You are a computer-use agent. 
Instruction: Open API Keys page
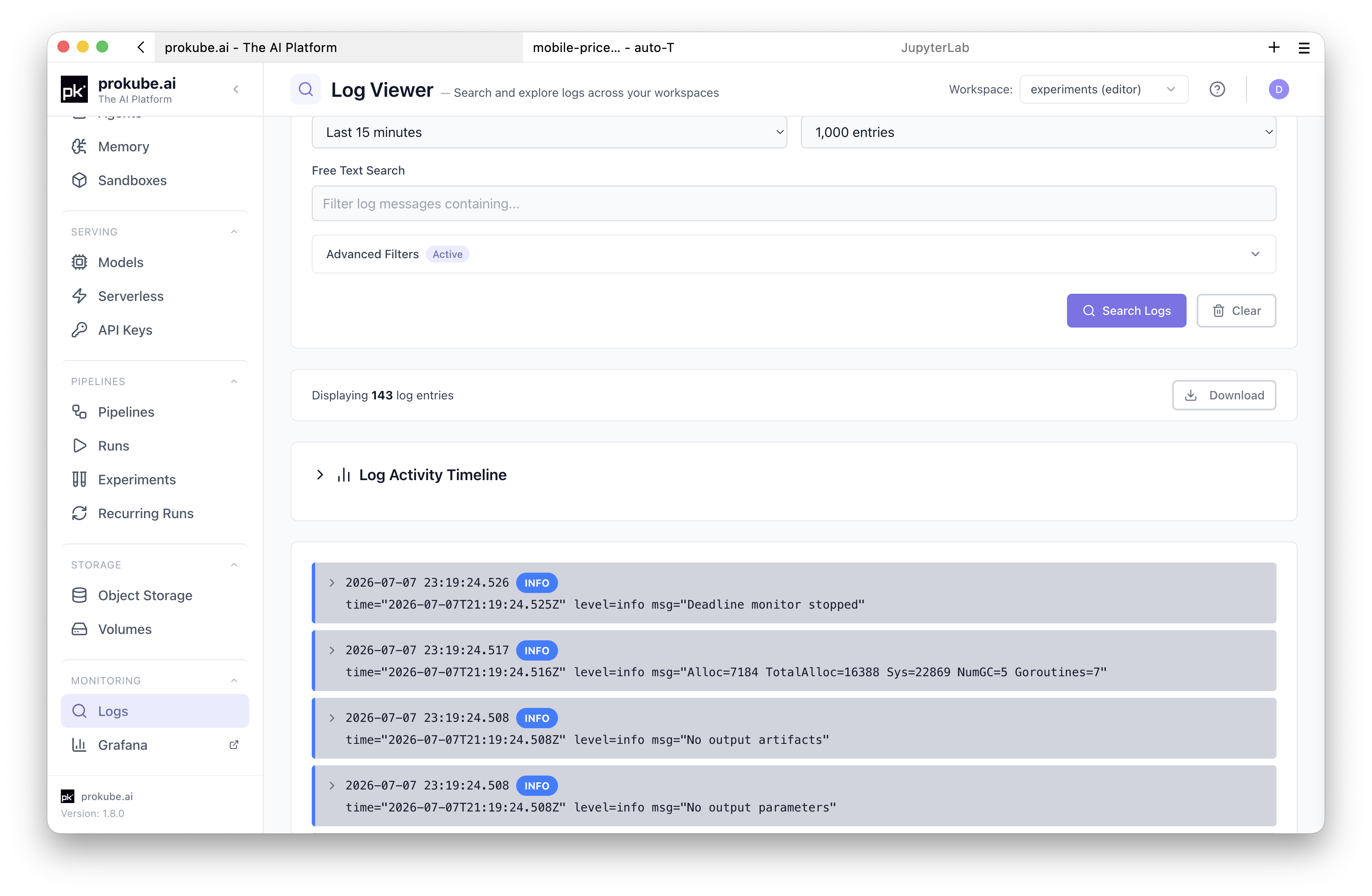coord(155,330)
